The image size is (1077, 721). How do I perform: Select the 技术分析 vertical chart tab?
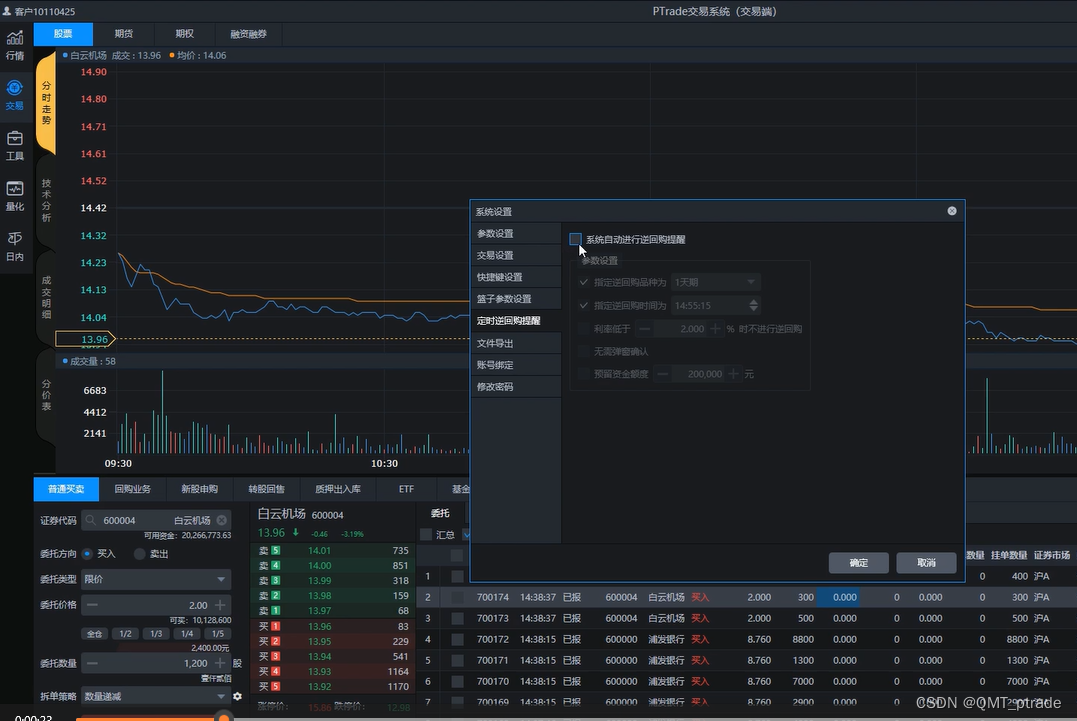pos(46,200)
